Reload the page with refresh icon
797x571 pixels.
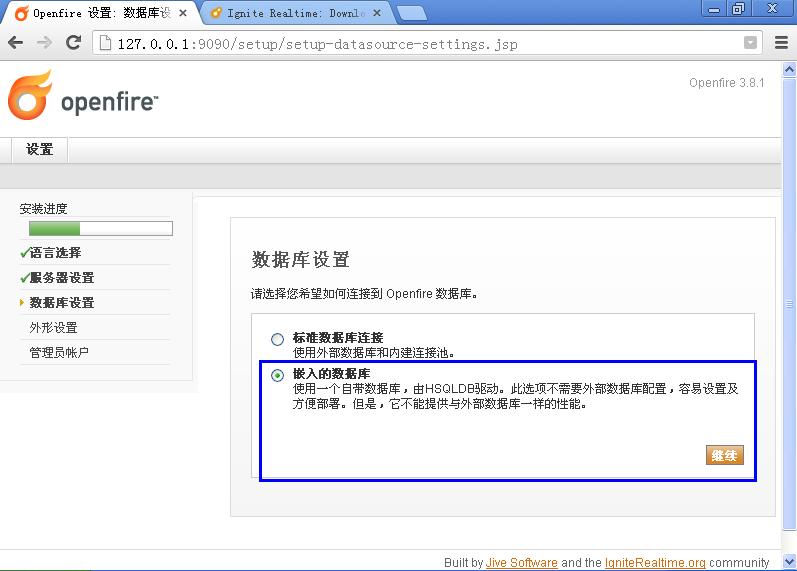pyautogui.click(x=74, y=42)
